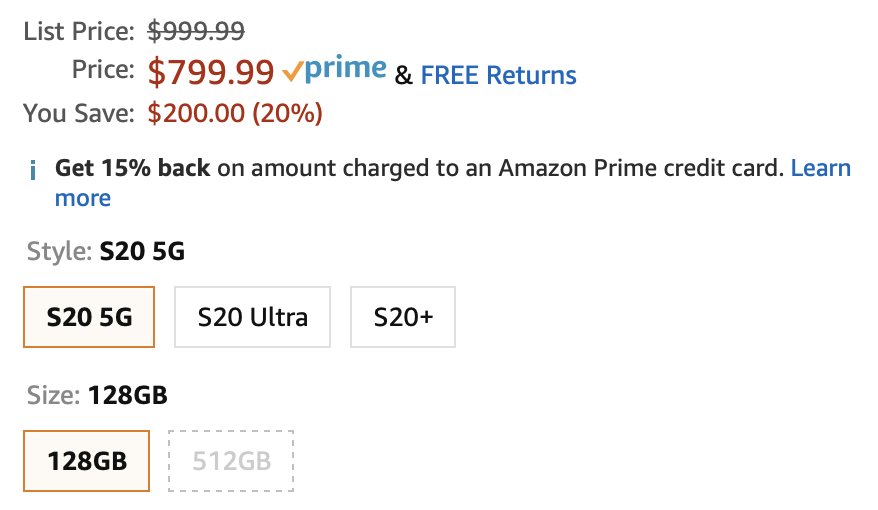Click the "List Price:" label

coord(79,31)
